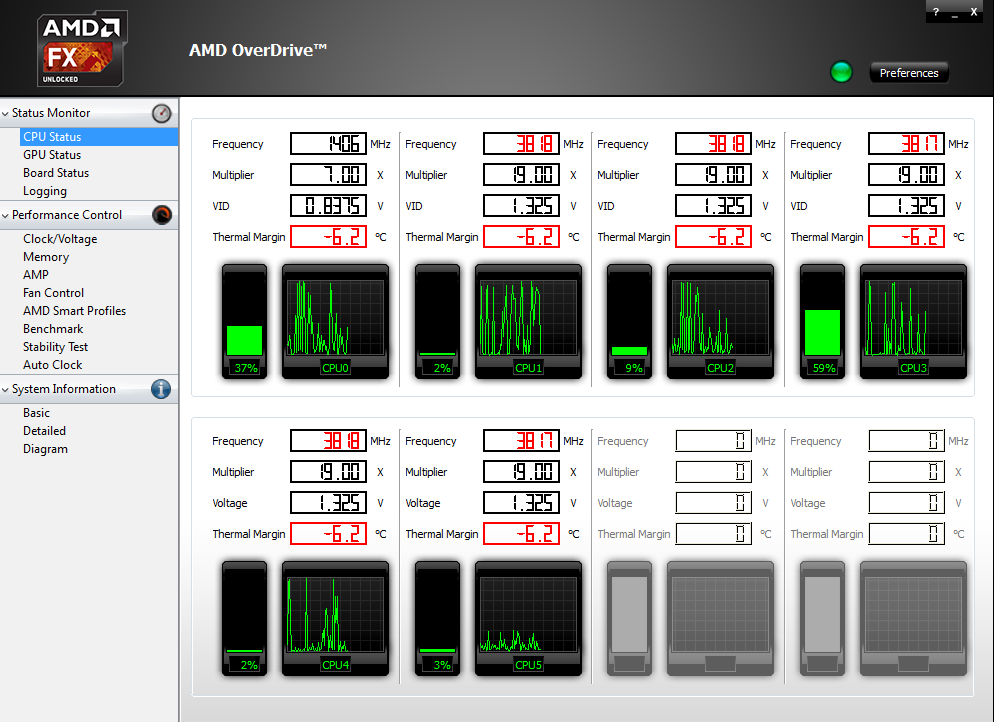The width and height of the screenshot is (994, 722).
Task: Click CPU5's 19.00 multiplier value
Action: 521,472
